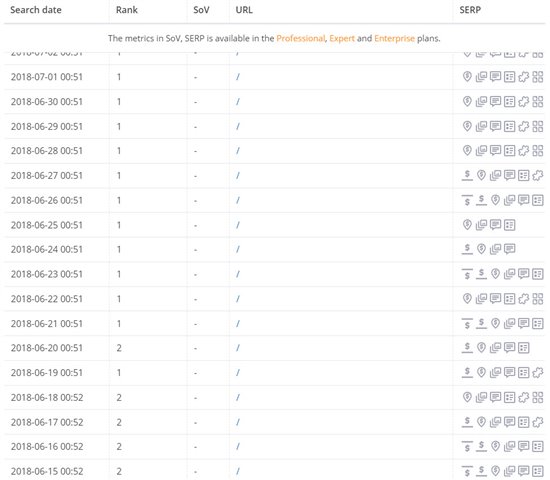Viewport: 550px width, 480px height.
Task: Click list snippet icon in 2018-06-28 row
Action: (x=509, y=151)
